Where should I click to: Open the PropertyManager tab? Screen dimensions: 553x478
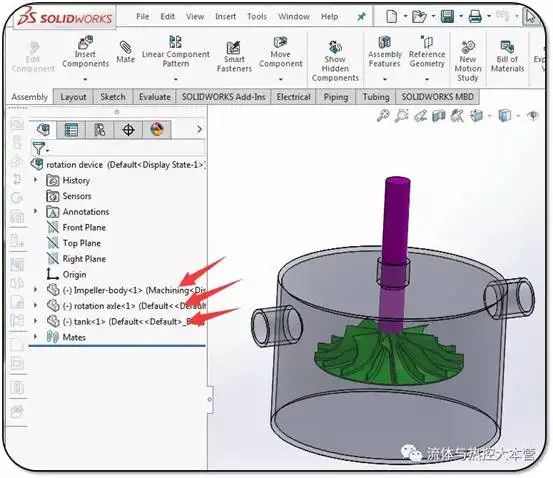(71, 129)
